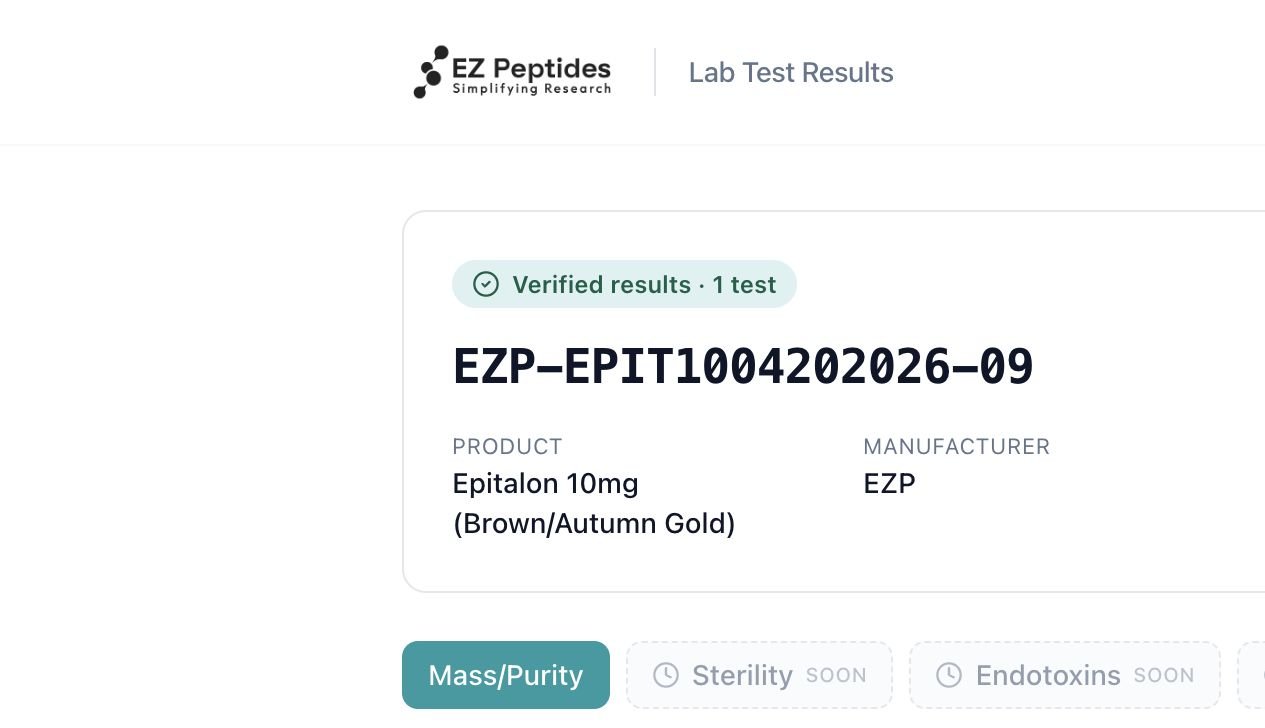Open the Mass/Purity tab

(506, 675)
